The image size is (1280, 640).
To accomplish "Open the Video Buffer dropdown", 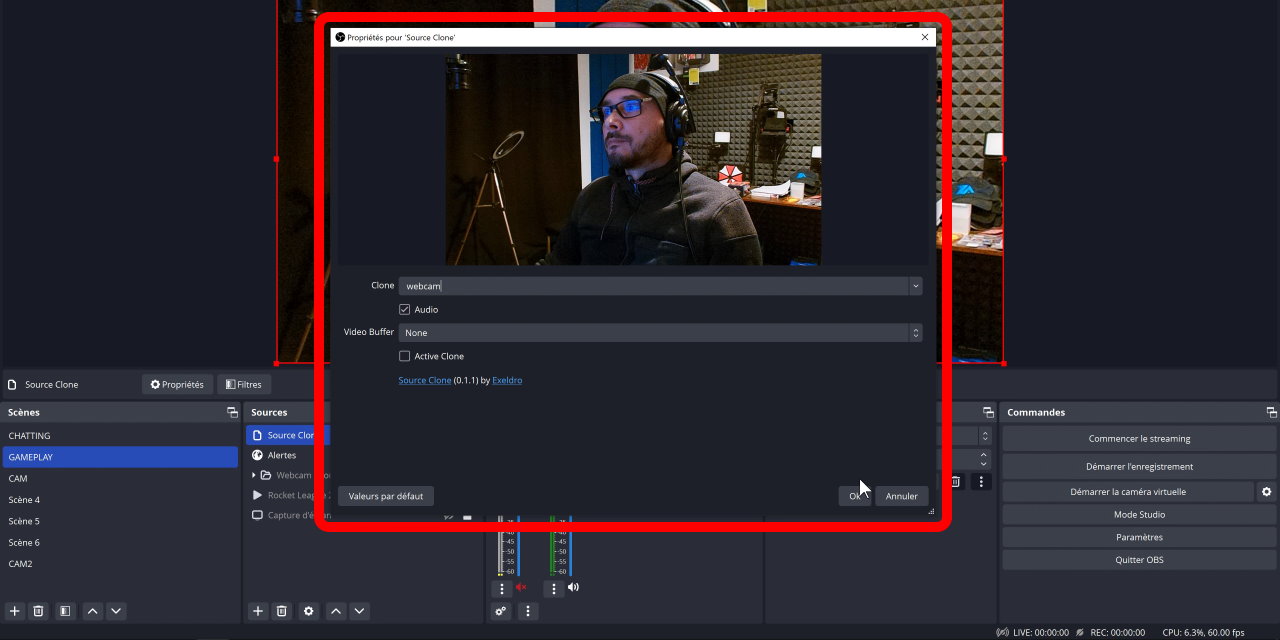I will coord(915,333).
